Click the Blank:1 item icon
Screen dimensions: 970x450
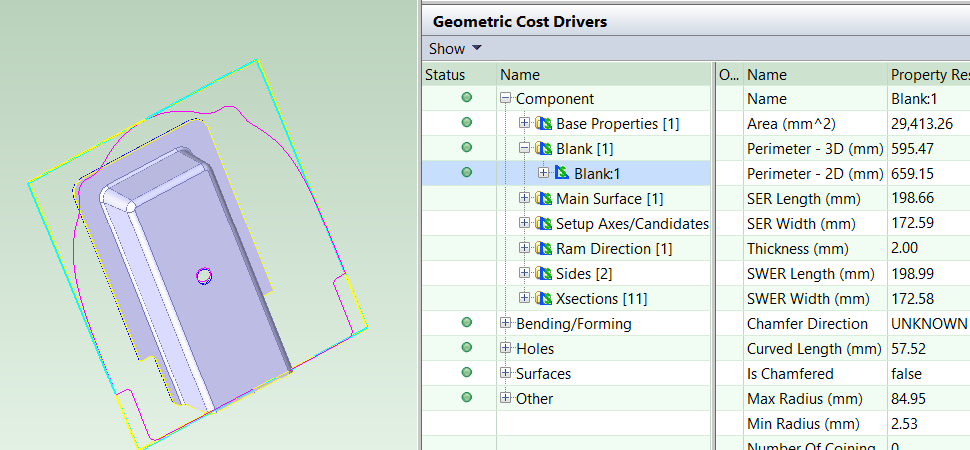562,174
